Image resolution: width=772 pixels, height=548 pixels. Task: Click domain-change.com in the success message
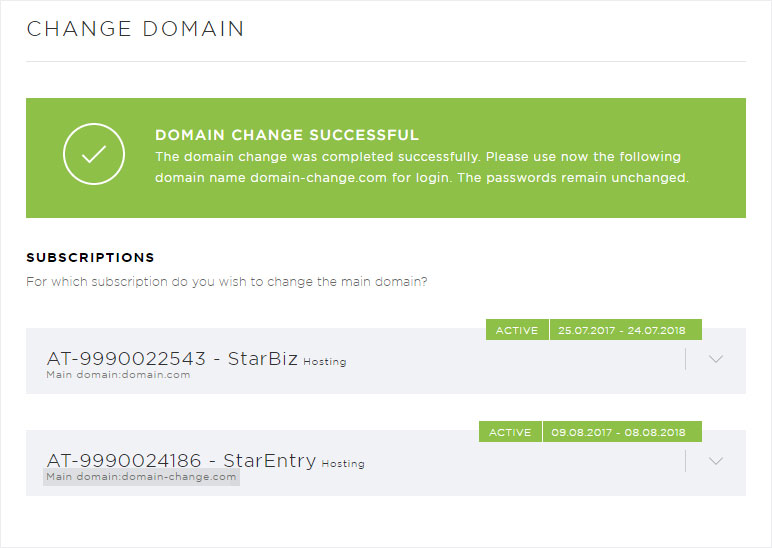coord(319,178)
